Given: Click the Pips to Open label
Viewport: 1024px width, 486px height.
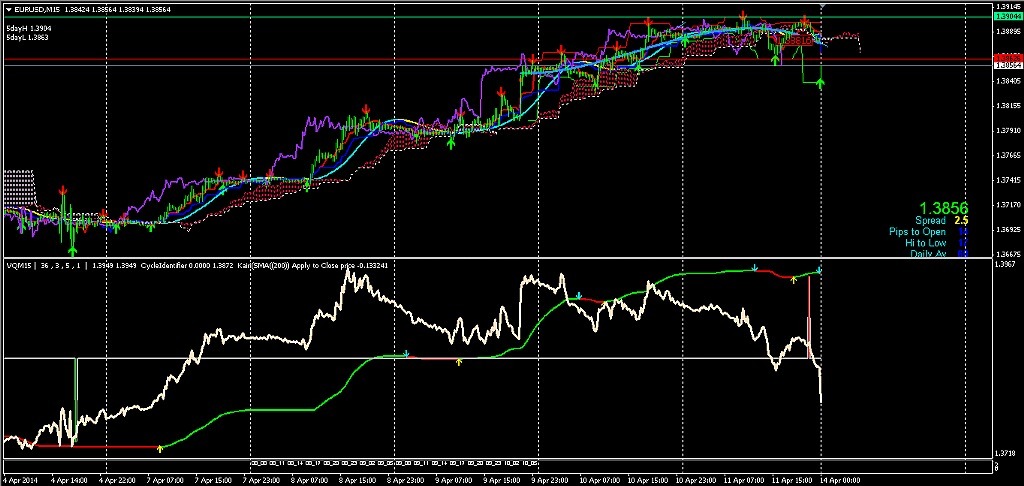Looking at the screenshot, I should point(917,232).
